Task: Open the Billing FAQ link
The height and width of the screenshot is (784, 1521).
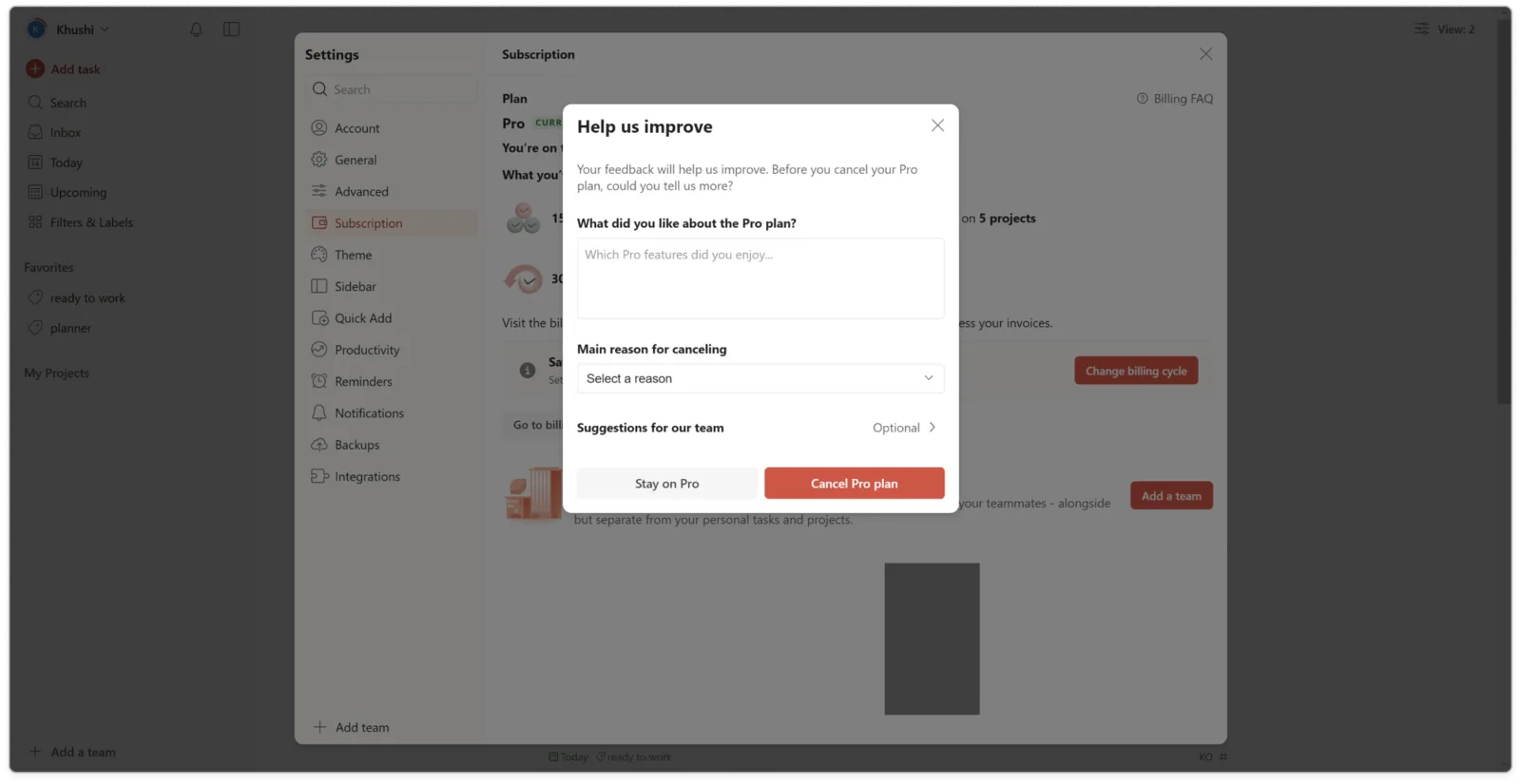Action: [x=1175, y=99]
